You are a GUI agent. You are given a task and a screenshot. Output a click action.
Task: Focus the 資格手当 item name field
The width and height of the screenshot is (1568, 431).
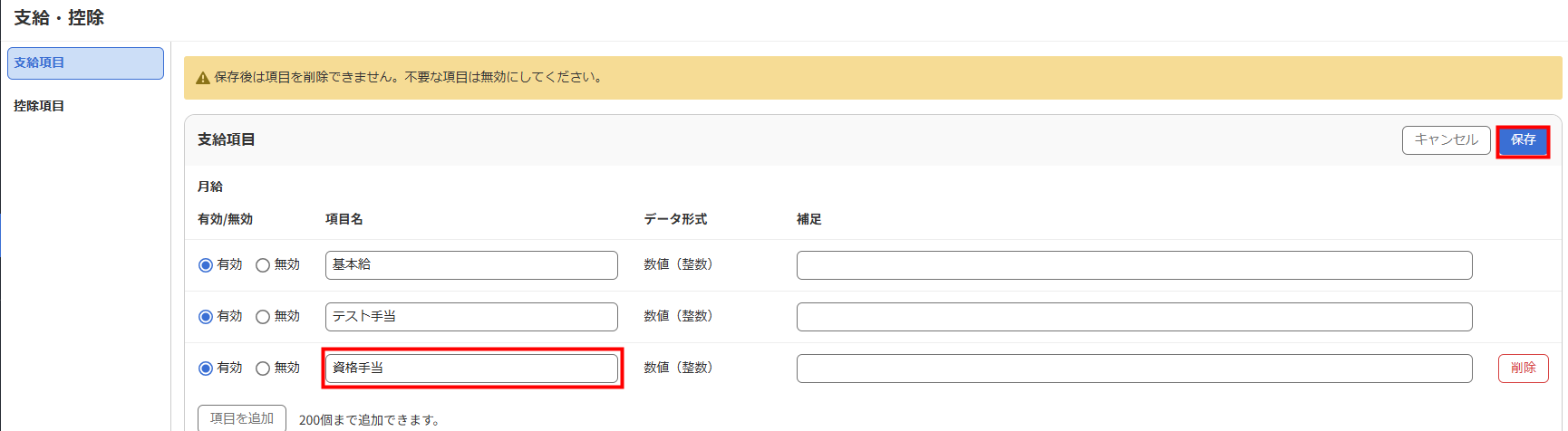pos(471,369)
